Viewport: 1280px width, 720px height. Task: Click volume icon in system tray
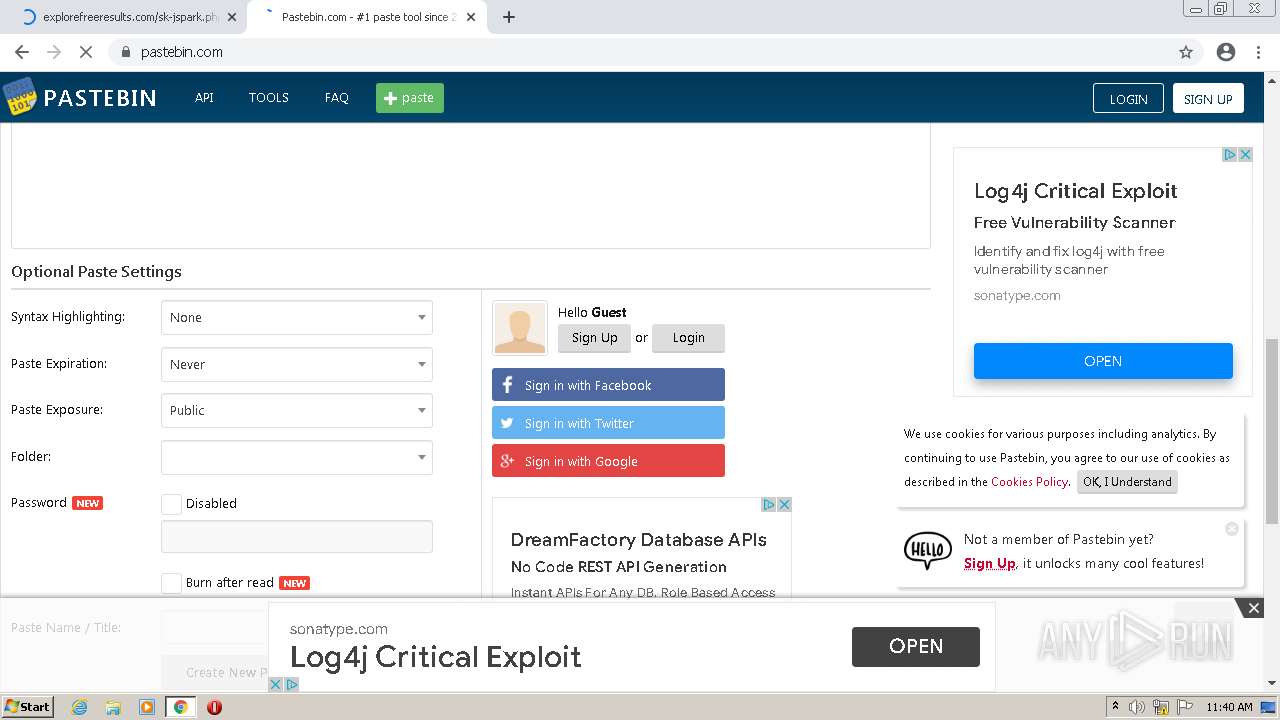(1137, 707)
